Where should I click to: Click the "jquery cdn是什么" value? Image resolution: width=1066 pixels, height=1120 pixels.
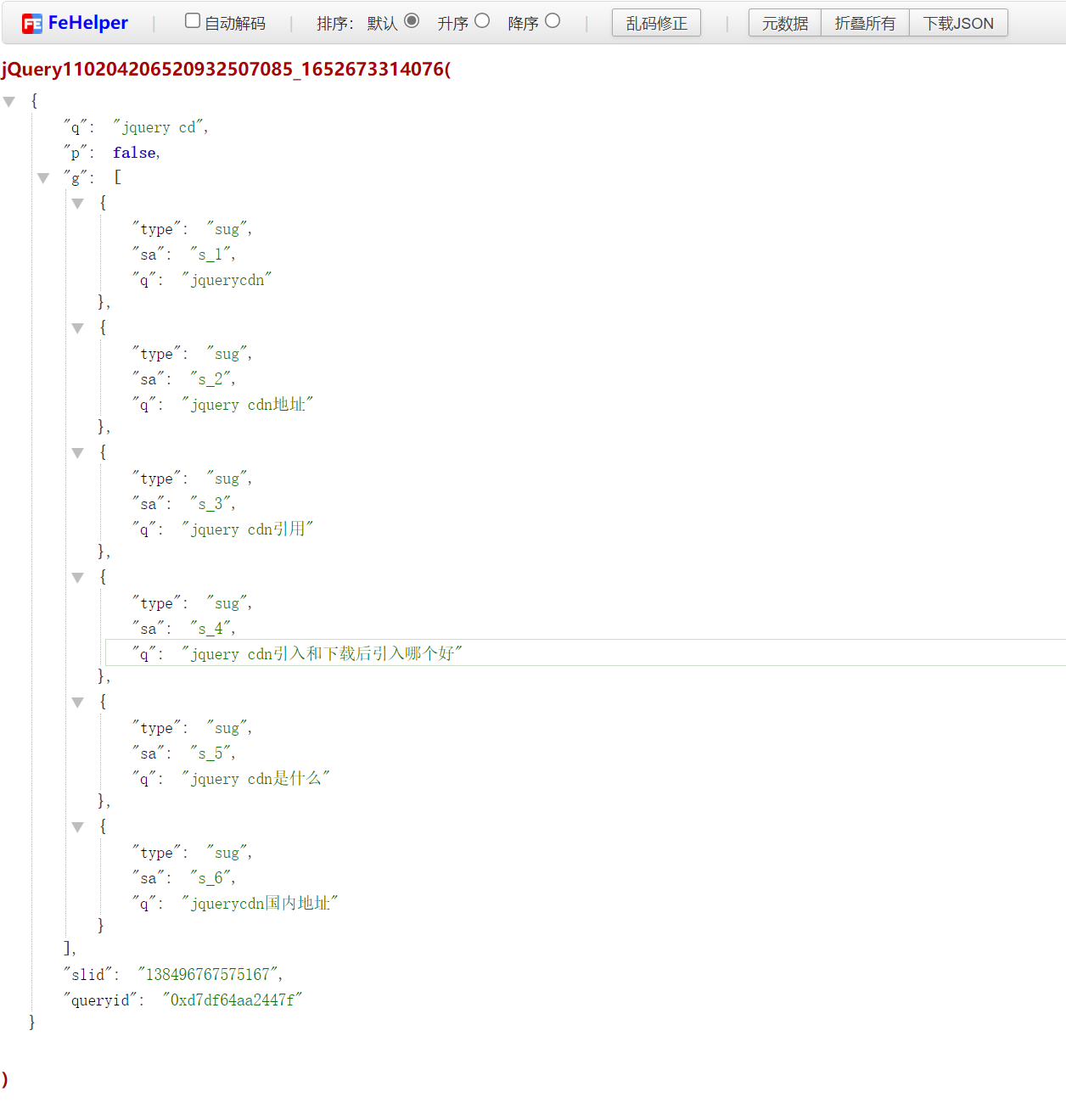[x=255, y=779]
